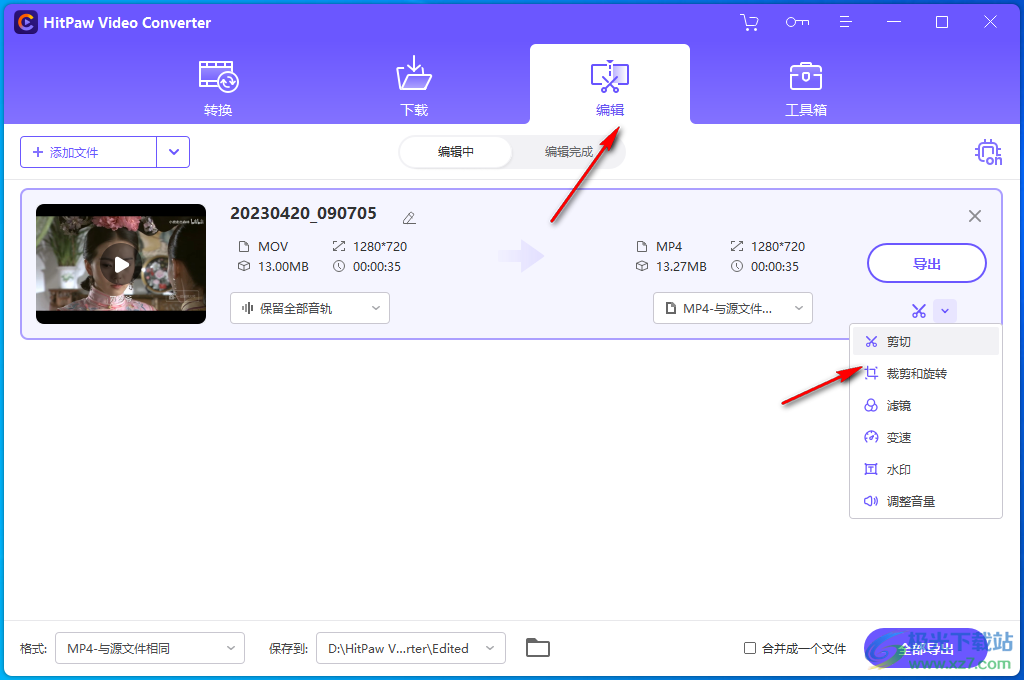The width and height of the screenshot is (1024, 680).
Task: Click the 全部导出 export all button
Action: click(x=926, y=648)
